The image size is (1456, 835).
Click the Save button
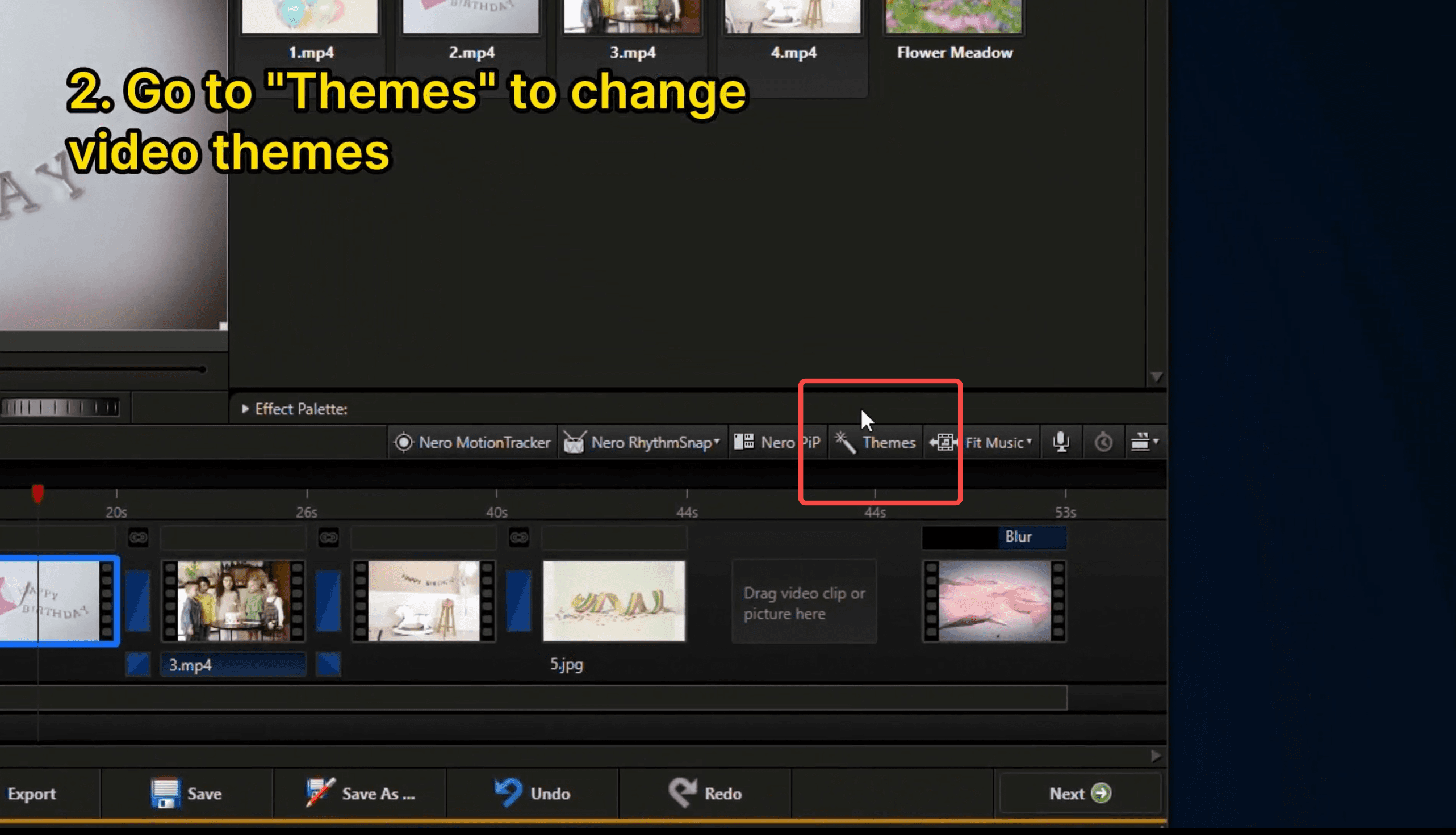pos(187,793)
